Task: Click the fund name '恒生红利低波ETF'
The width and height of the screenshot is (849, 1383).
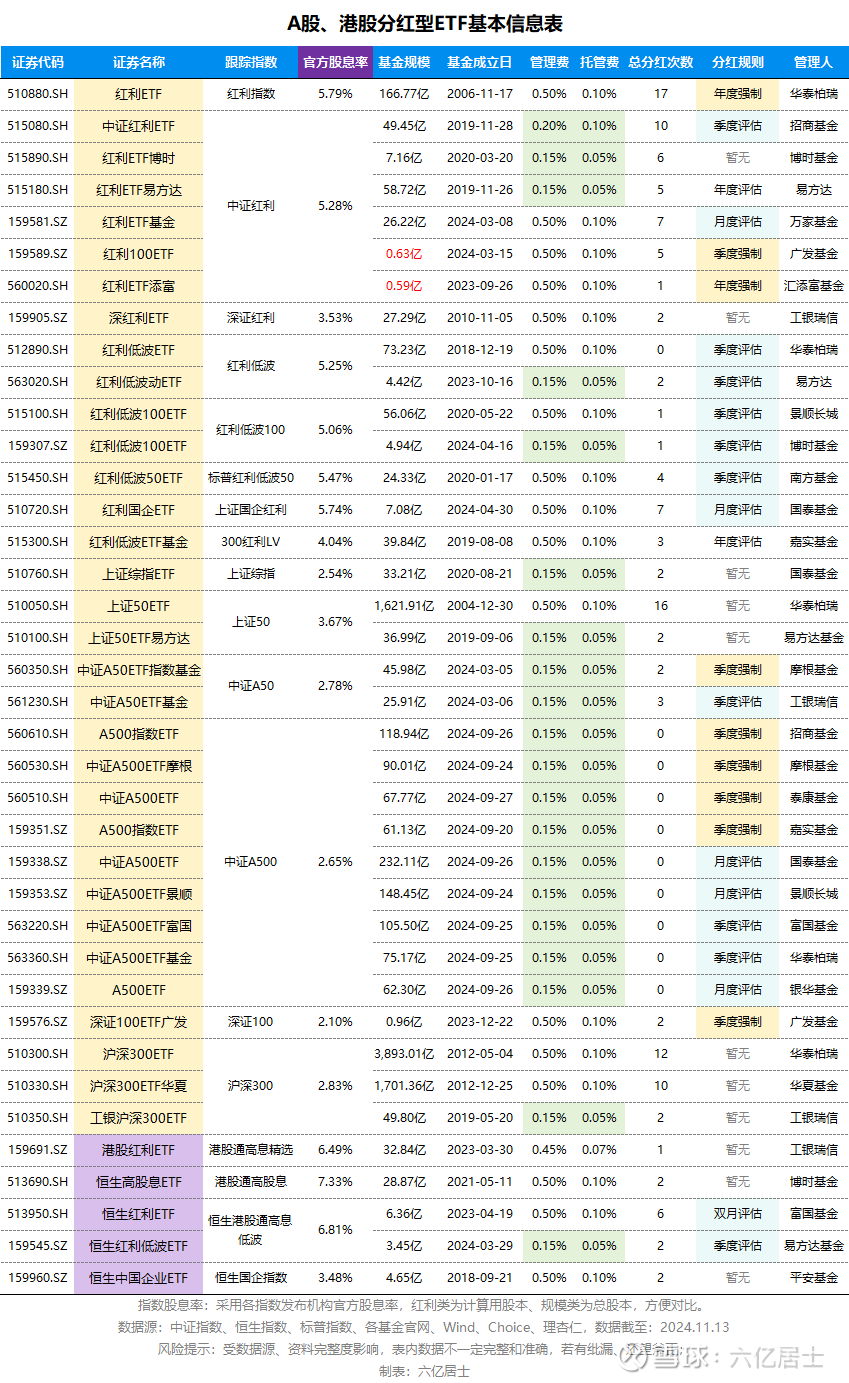Action: pyautogui.click(x=138, y=1246)
